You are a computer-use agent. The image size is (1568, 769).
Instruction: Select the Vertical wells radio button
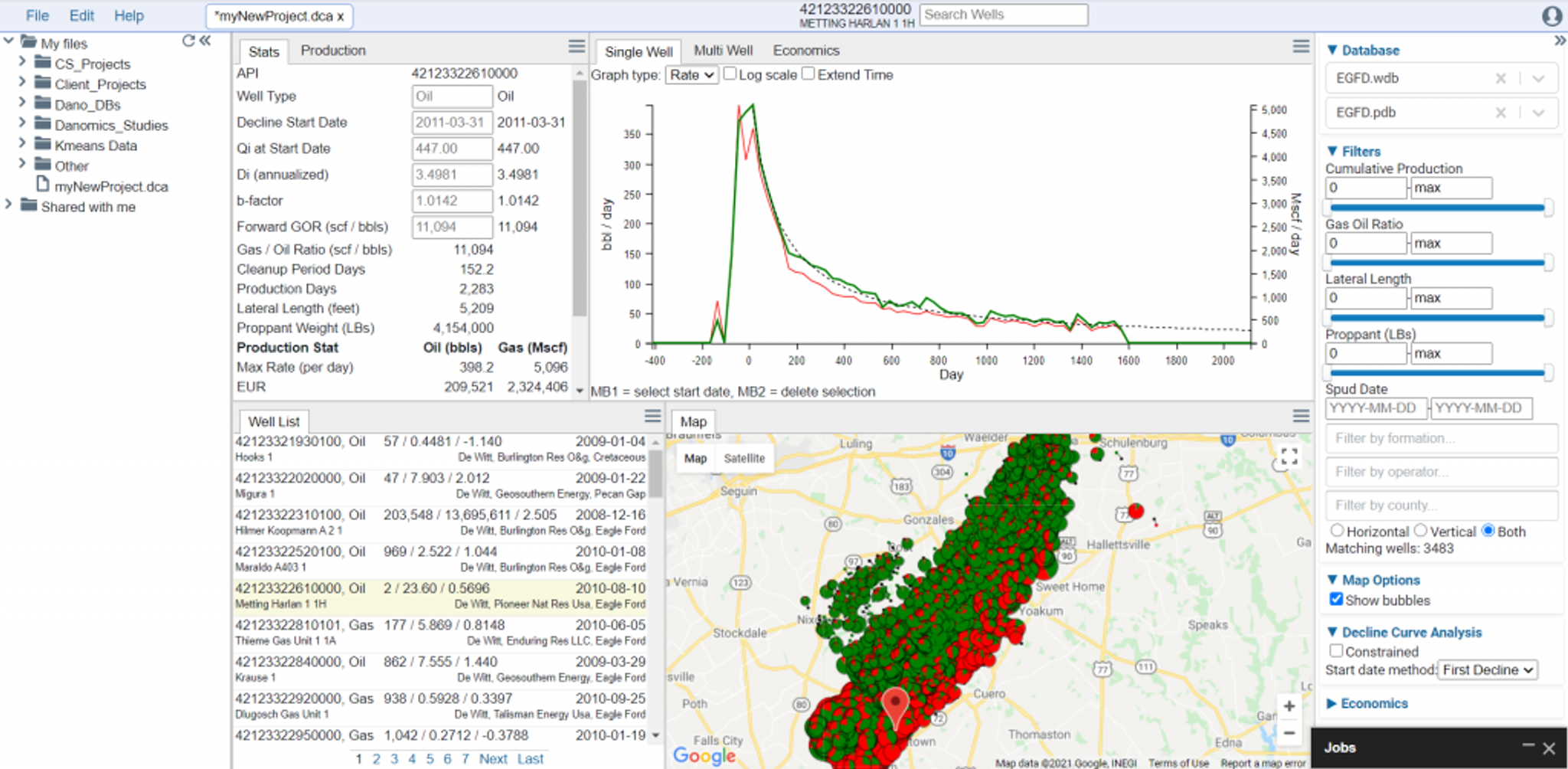(x=1421, y=530)
